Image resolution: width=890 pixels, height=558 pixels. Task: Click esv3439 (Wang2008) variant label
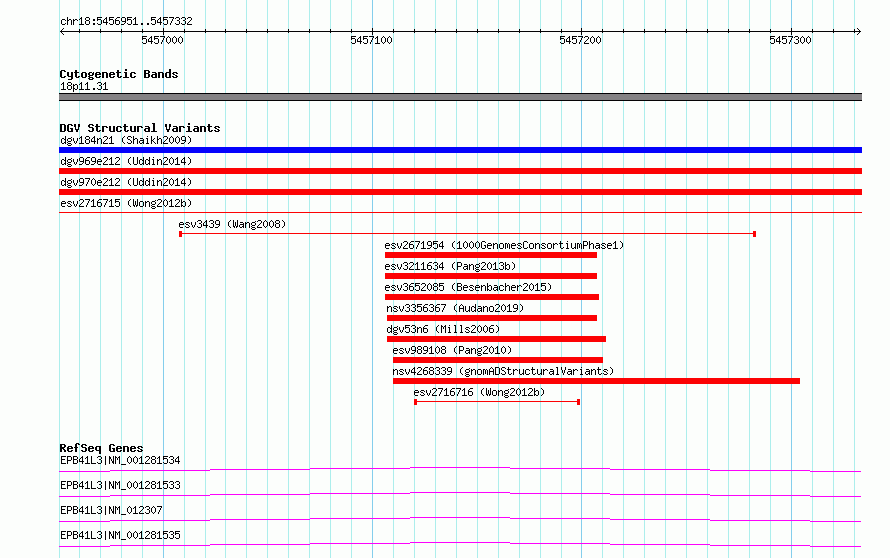pyautogui.click(x=232, y=224)
